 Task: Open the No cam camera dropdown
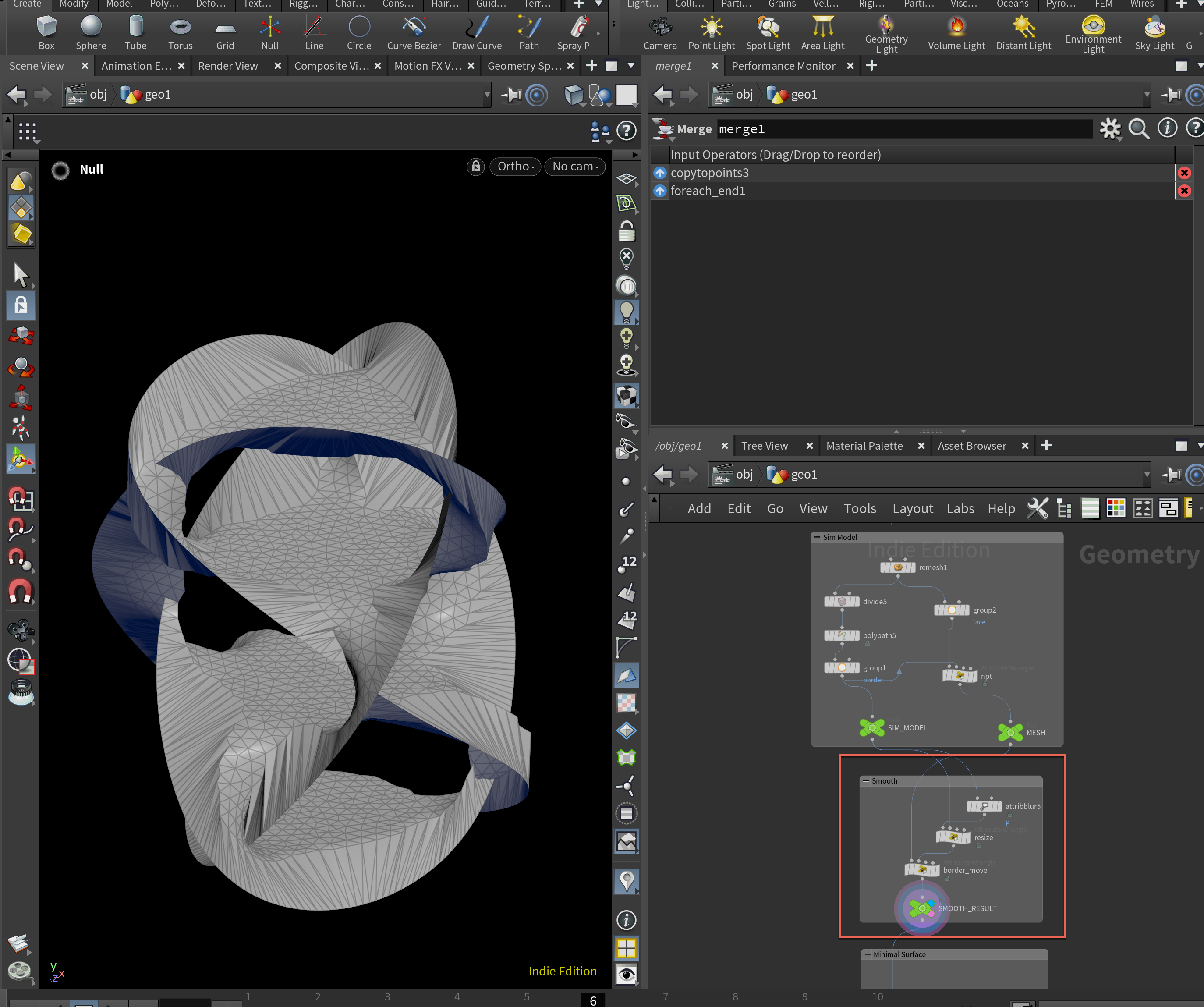tap(574, 167)
